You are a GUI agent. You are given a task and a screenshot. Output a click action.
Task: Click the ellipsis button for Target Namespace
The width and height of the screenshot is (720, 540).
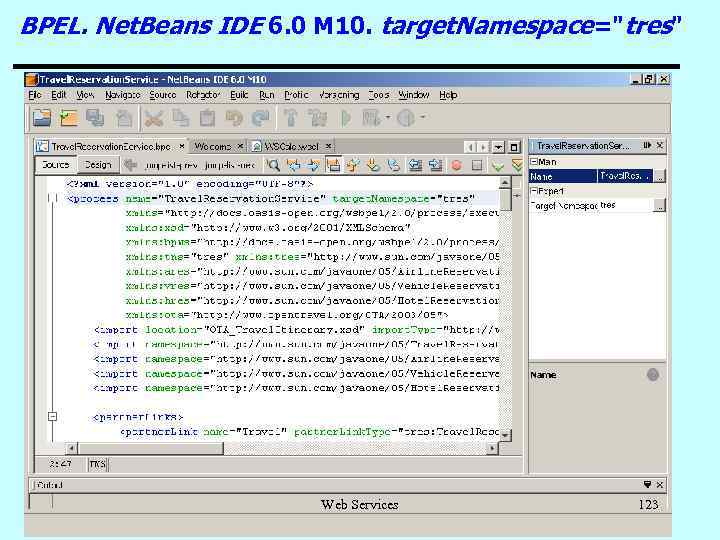pyautogui.click(x=659, y=206)
